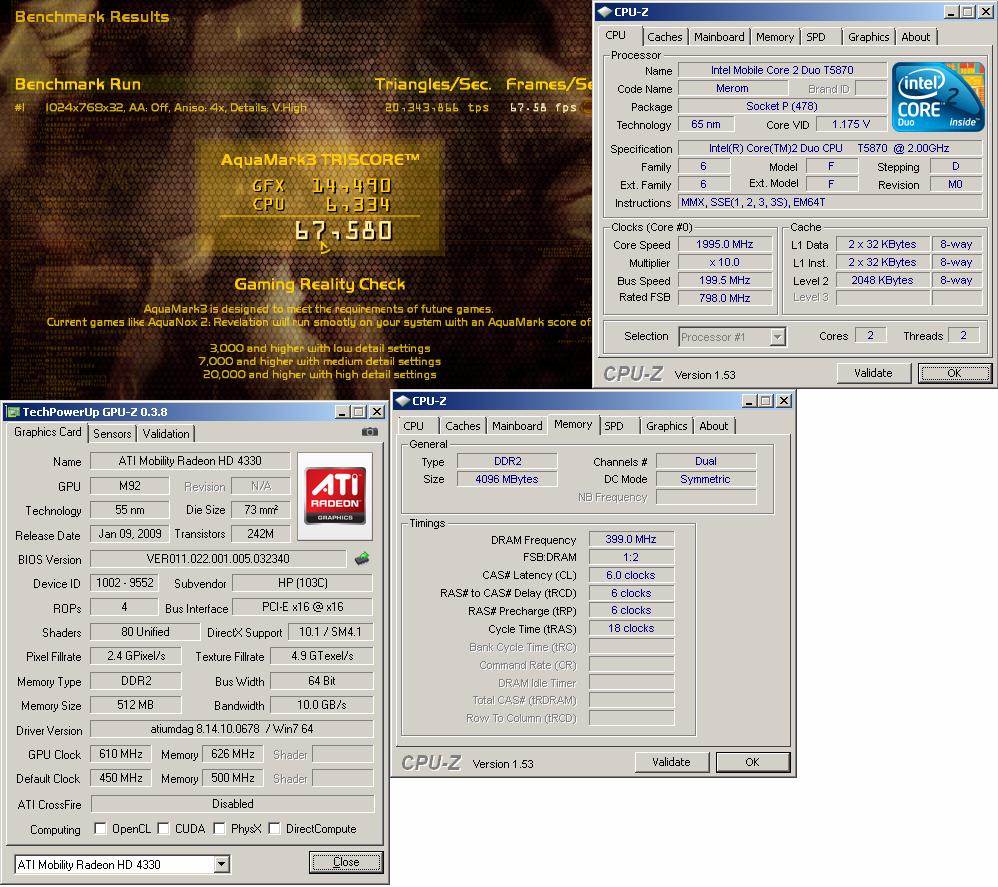Enable the OpenCL checkbox

pos(100,828)
